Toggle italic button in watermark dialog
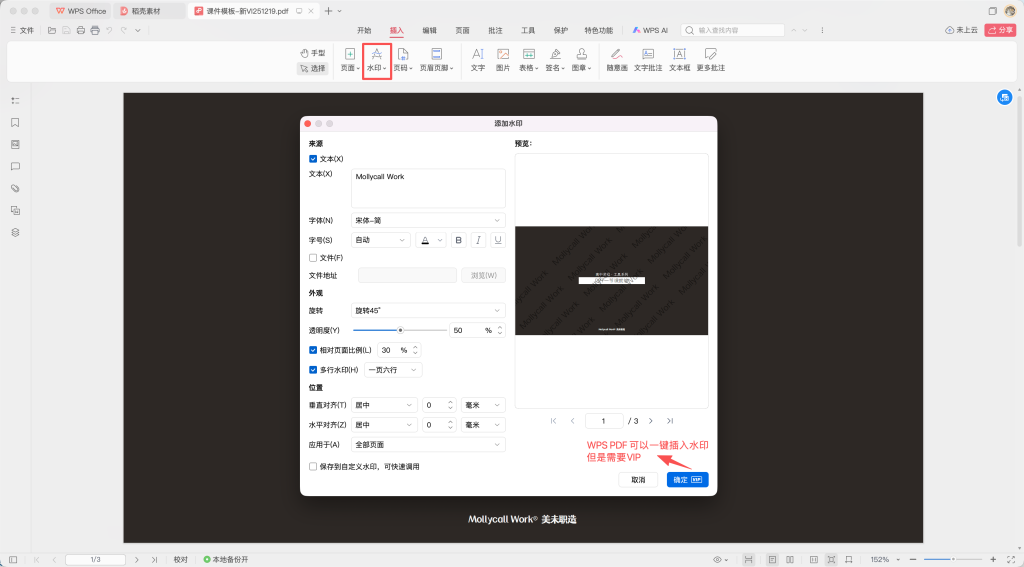 point(478,240)
